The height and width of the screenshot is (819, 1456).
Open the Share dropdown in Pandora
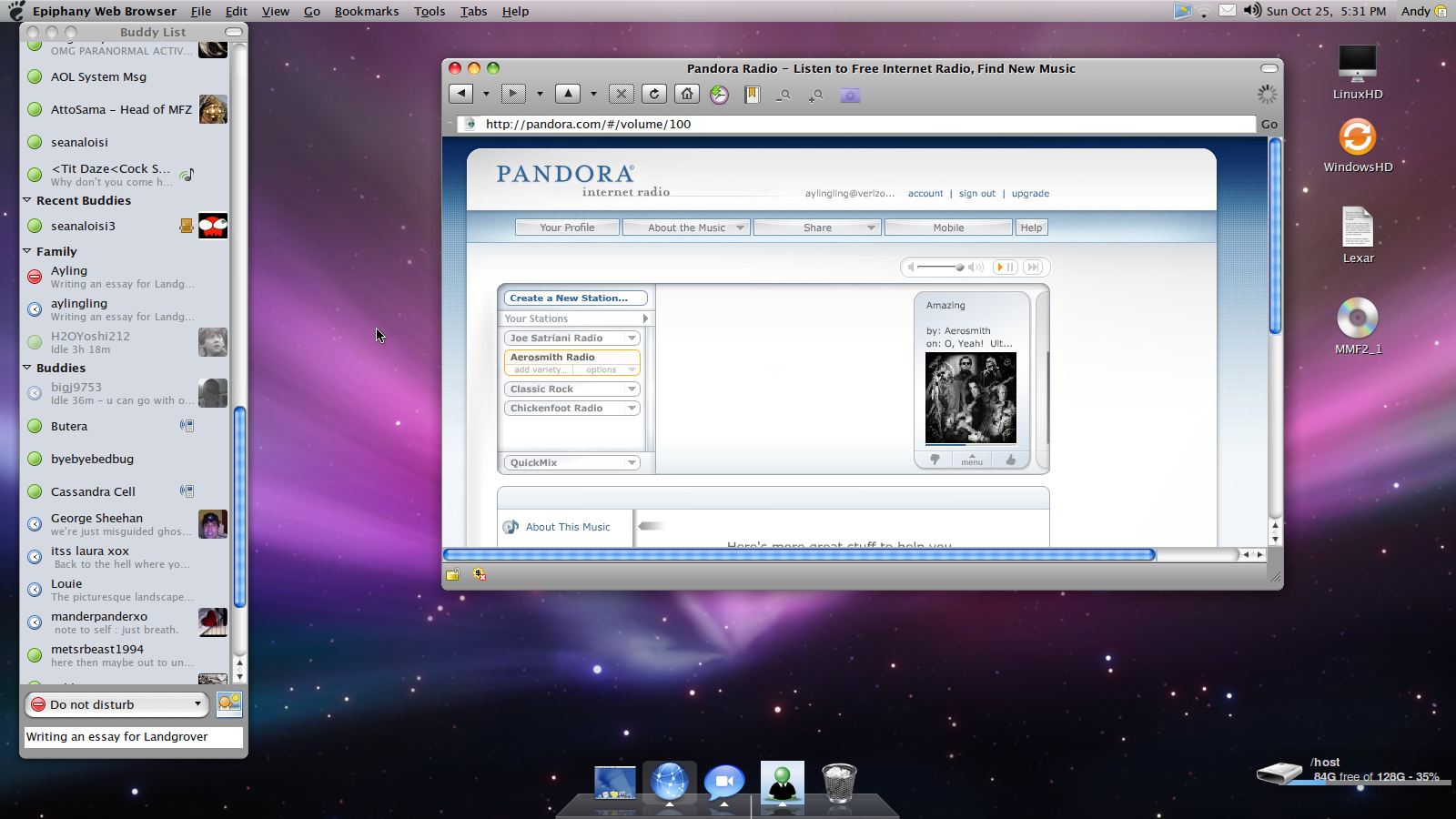(x=817, y=227)
